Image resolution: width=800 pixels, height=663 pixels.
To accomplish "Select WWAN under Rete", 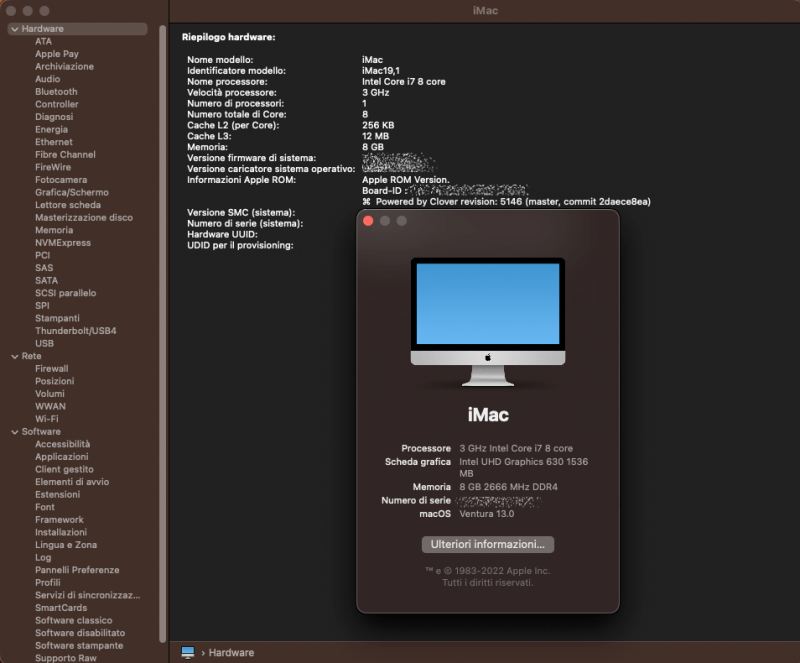I will click(50, 406).
